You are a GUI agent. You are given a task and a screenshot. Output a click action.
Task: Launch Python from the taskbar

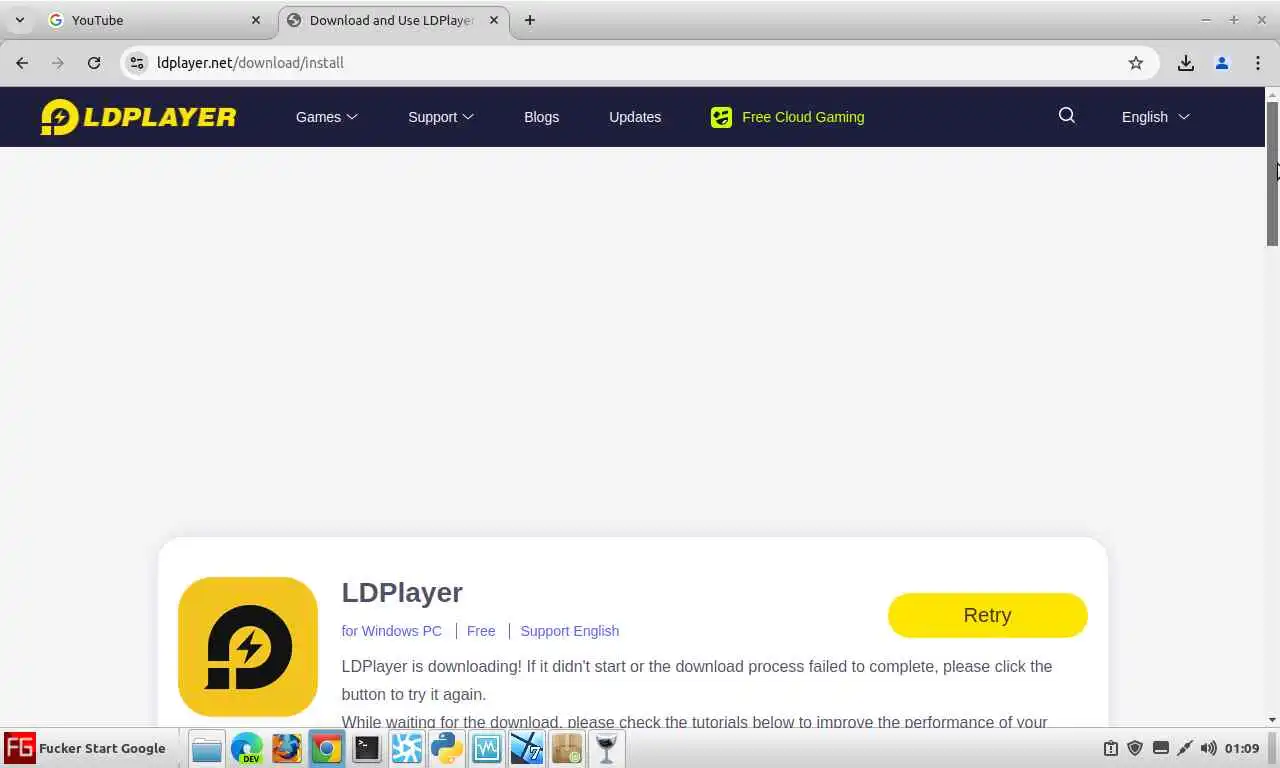click(447, 748)
